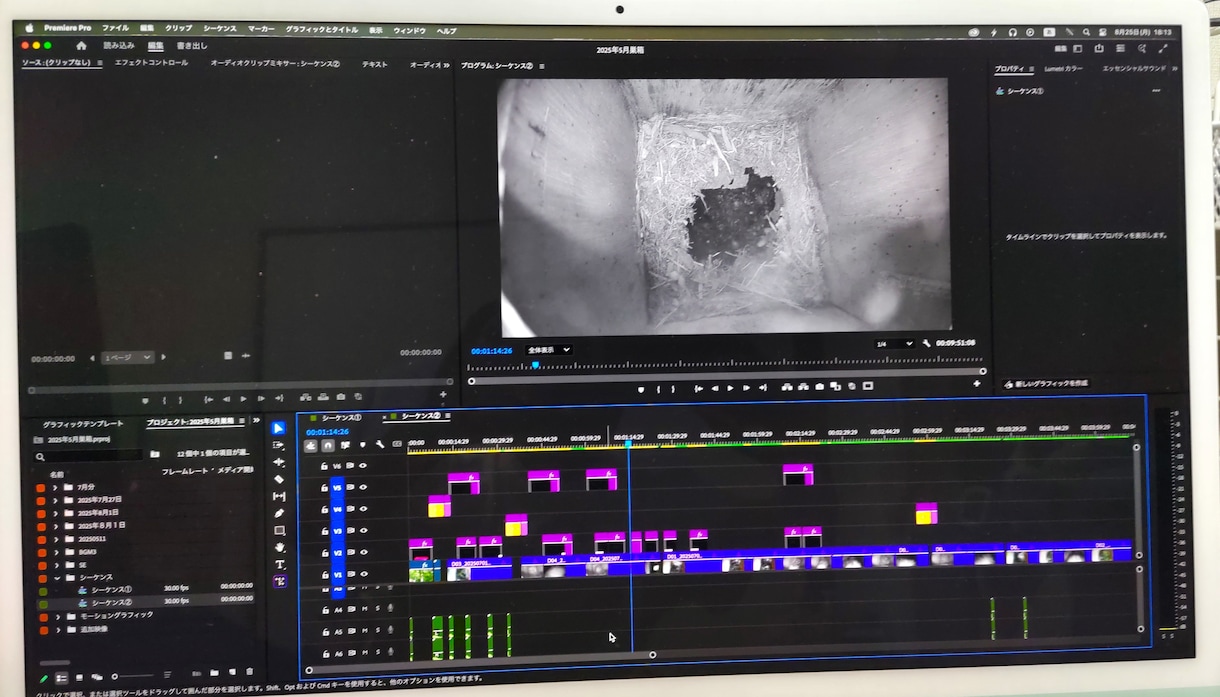Go to the Home screen icon
The width and height of the screenshot is (1220, 697).
coord(81,46)
